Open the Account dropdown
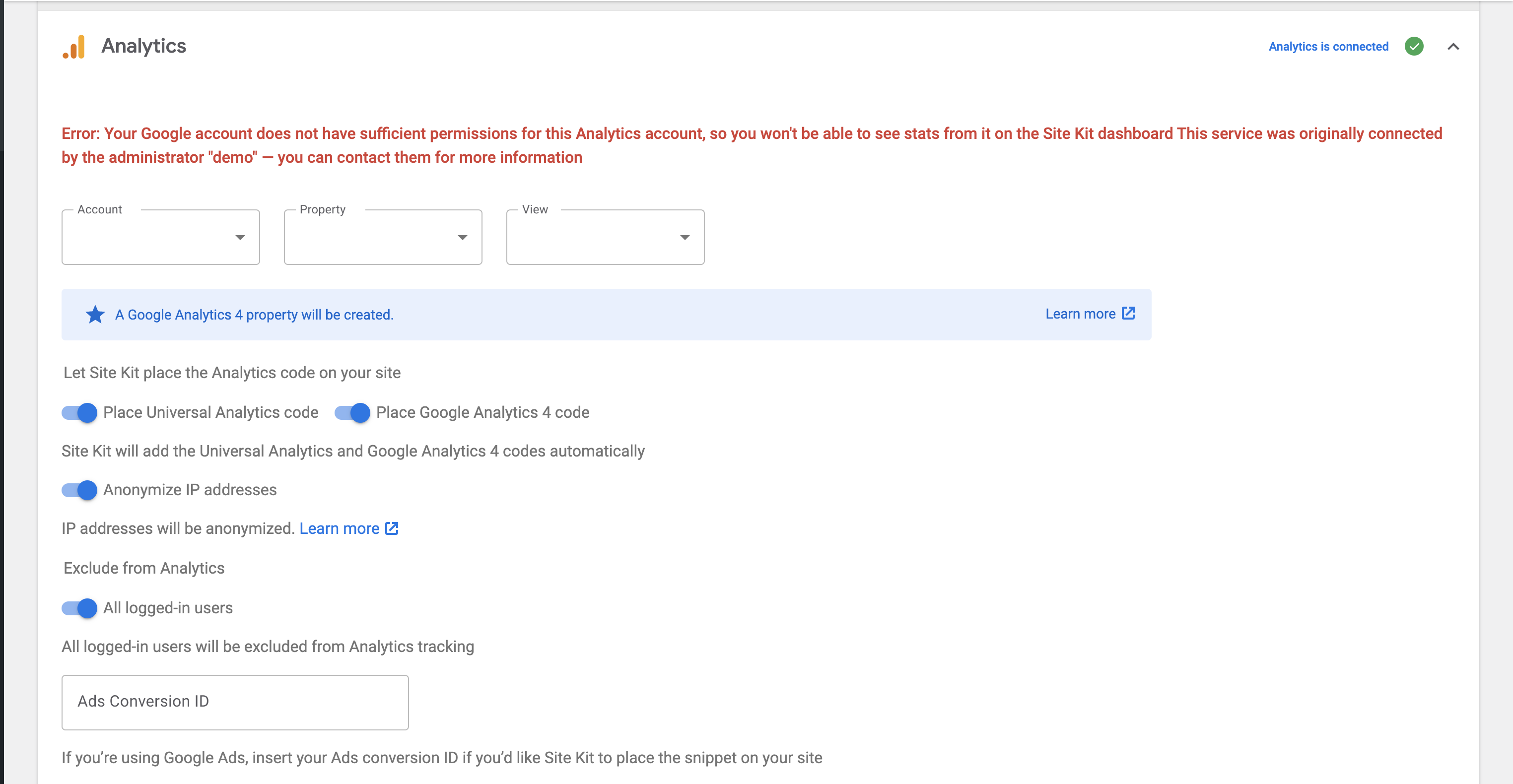This screenshot has height=784, width=1513. point(160,237)
